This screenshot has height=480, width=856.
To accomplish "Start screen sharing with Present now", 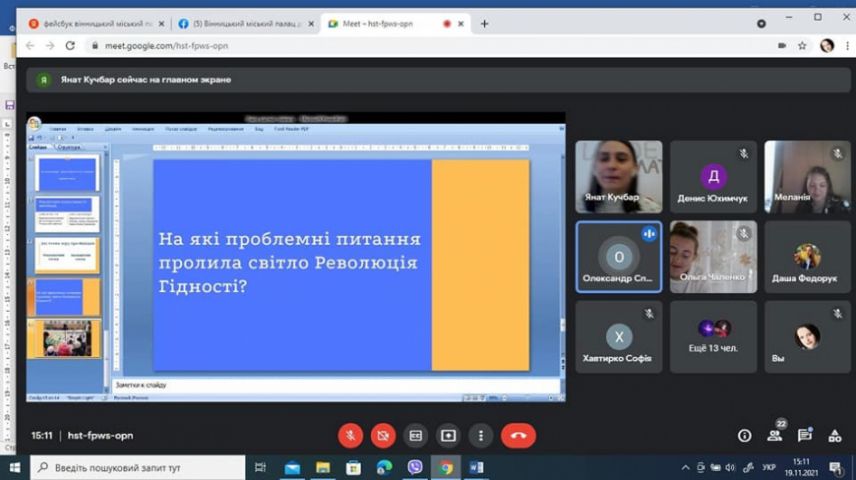I will click(x=448, y=435).
